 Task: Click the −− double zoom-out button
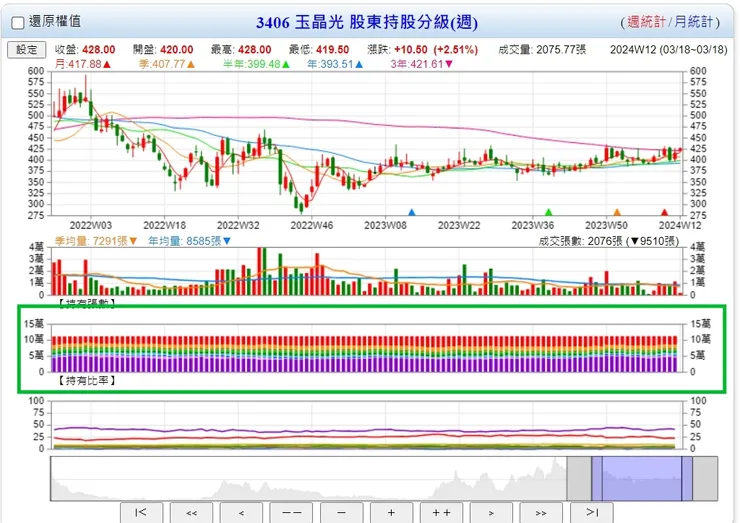[x=291, y=513]
